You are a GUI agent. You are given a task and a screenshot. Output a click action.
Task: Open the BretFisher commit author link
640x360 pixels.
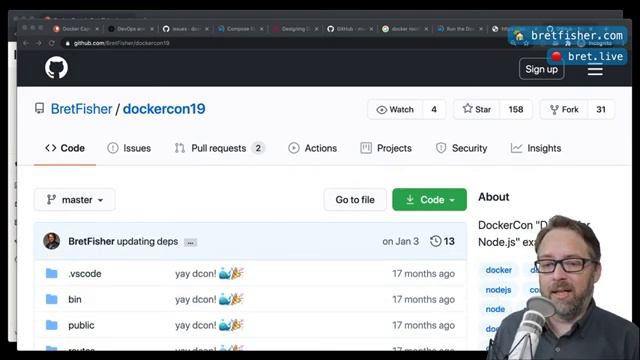tap(91, 241)
